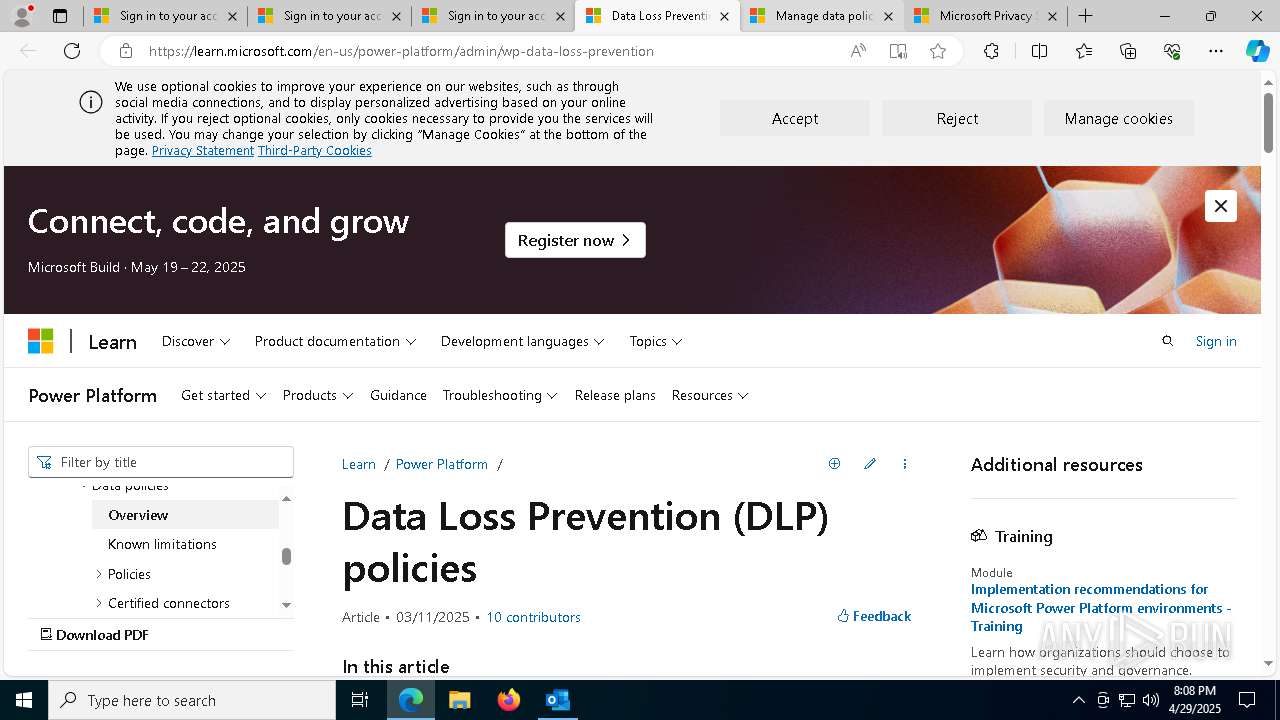The width and height of the screenshot is (1280, 720).
Task: Expand the Troubleshooting menu
Action: click(x=500, y=395)
